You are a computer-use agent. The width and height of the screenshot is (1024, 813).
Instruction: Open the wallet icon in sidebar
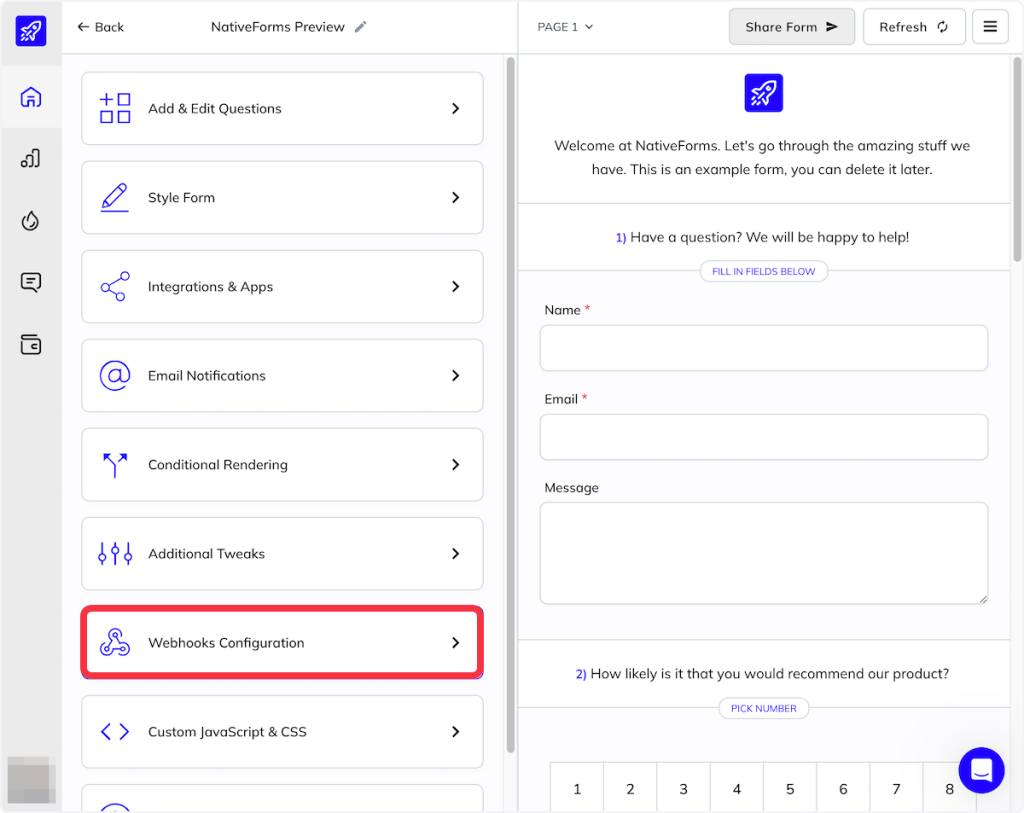pos(31,345)
